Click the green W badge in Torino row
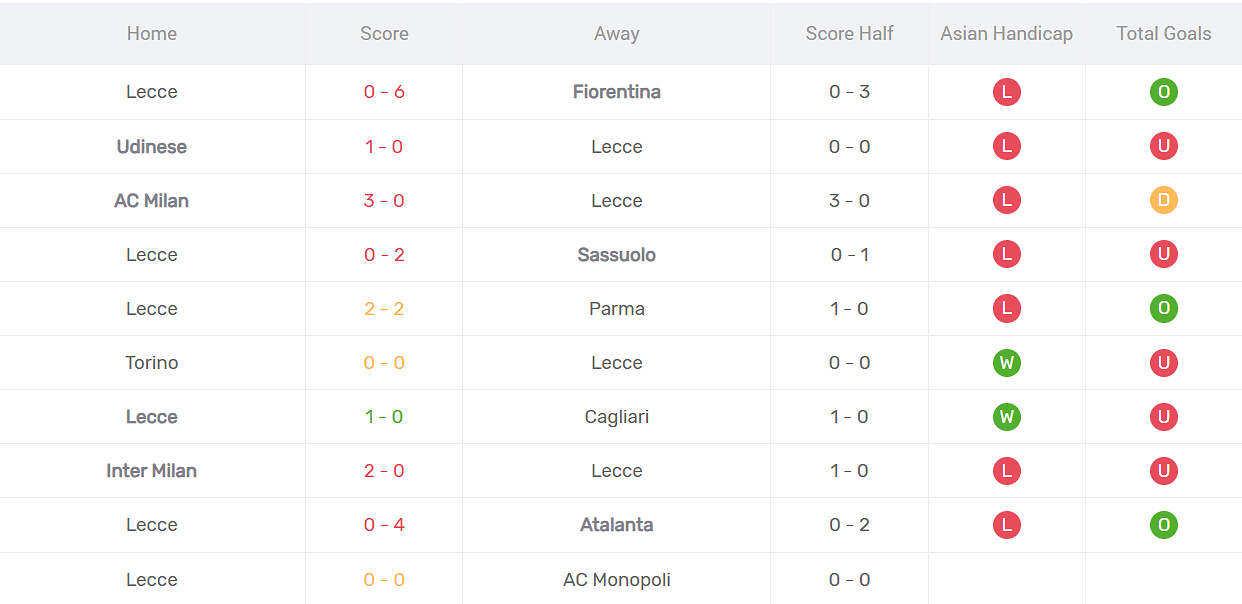1242x604 pixels. (x=1006, y=363)
